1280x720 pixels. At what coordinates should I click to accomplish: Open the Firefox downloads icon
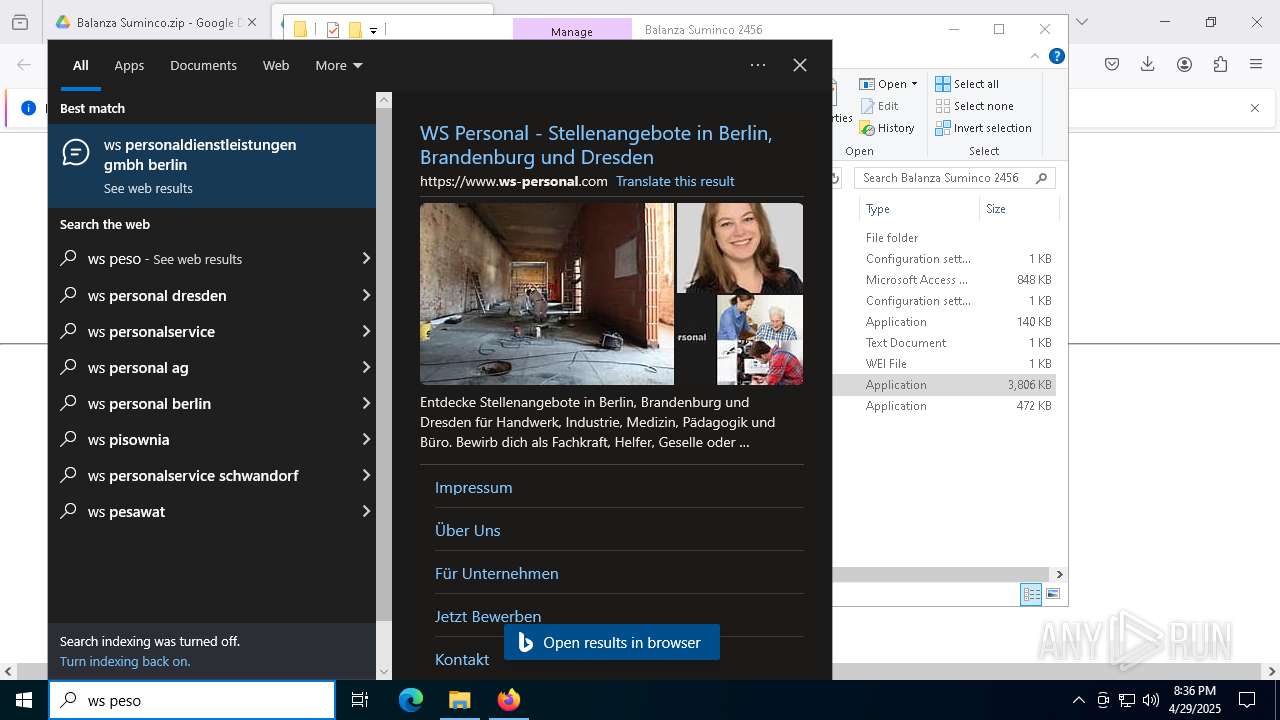coord(1148,64)
